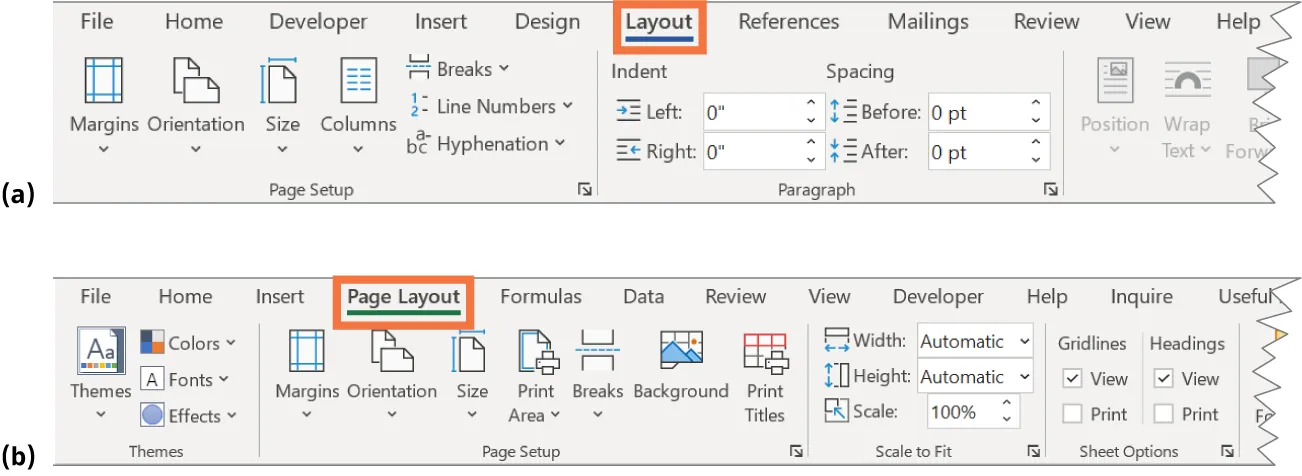Open the Breaks menu in the Word ribbon
The width and height of the screenshot is (1302, 476).
(x=460, y=69)
